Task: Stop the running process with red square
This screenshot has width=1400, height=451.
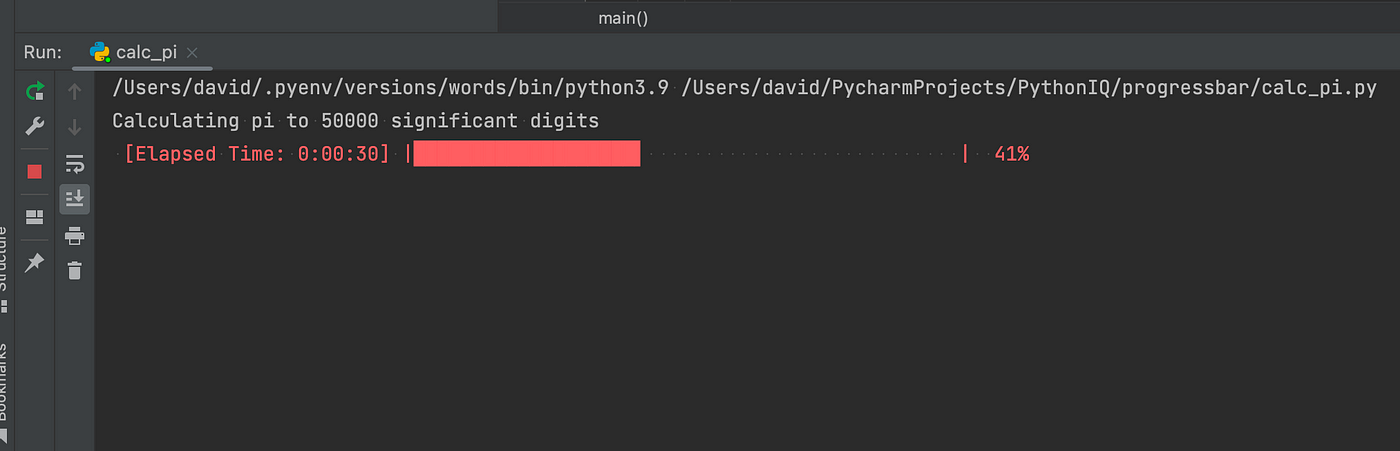Action: pos(35,172)
